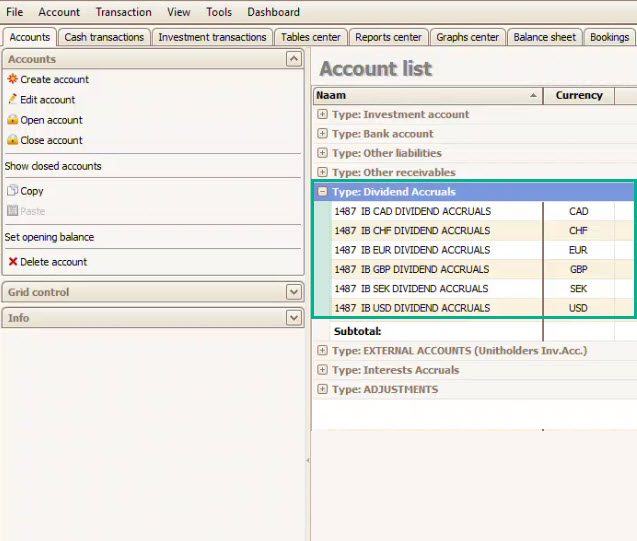Open the Transaction menu
Image resolution: width=637 pixels, height=541 pixels.
[x=123, y=12]
